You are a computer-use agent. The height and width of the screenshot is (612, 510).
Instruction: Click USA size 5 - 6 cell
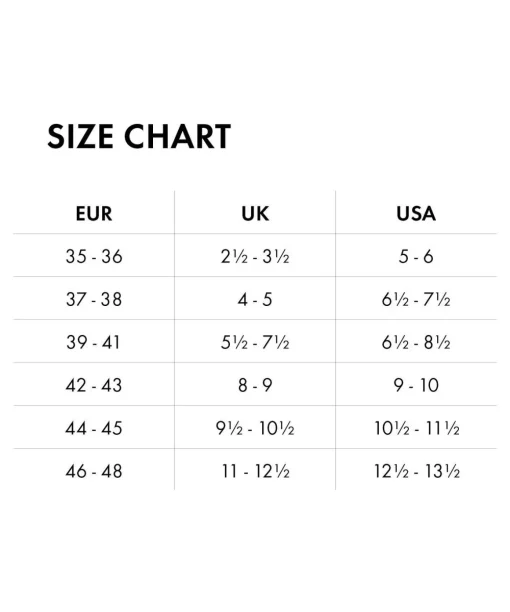pyautogui.click(x=416, y=256)
